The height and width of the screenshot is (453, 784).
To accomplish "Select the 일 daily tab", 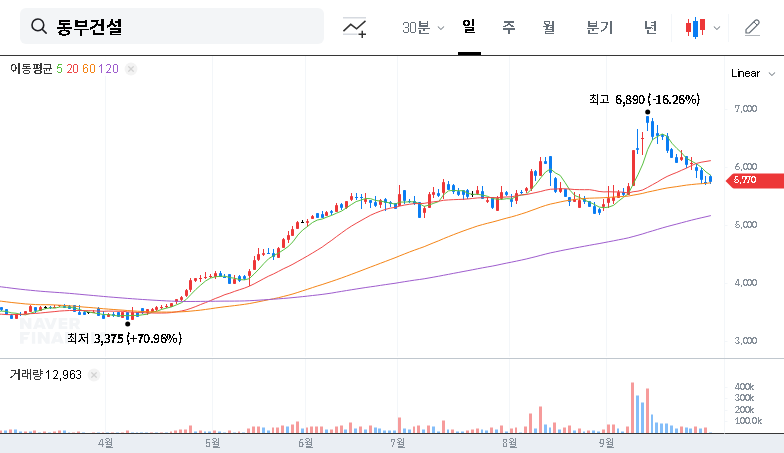I will pos(469,26).
